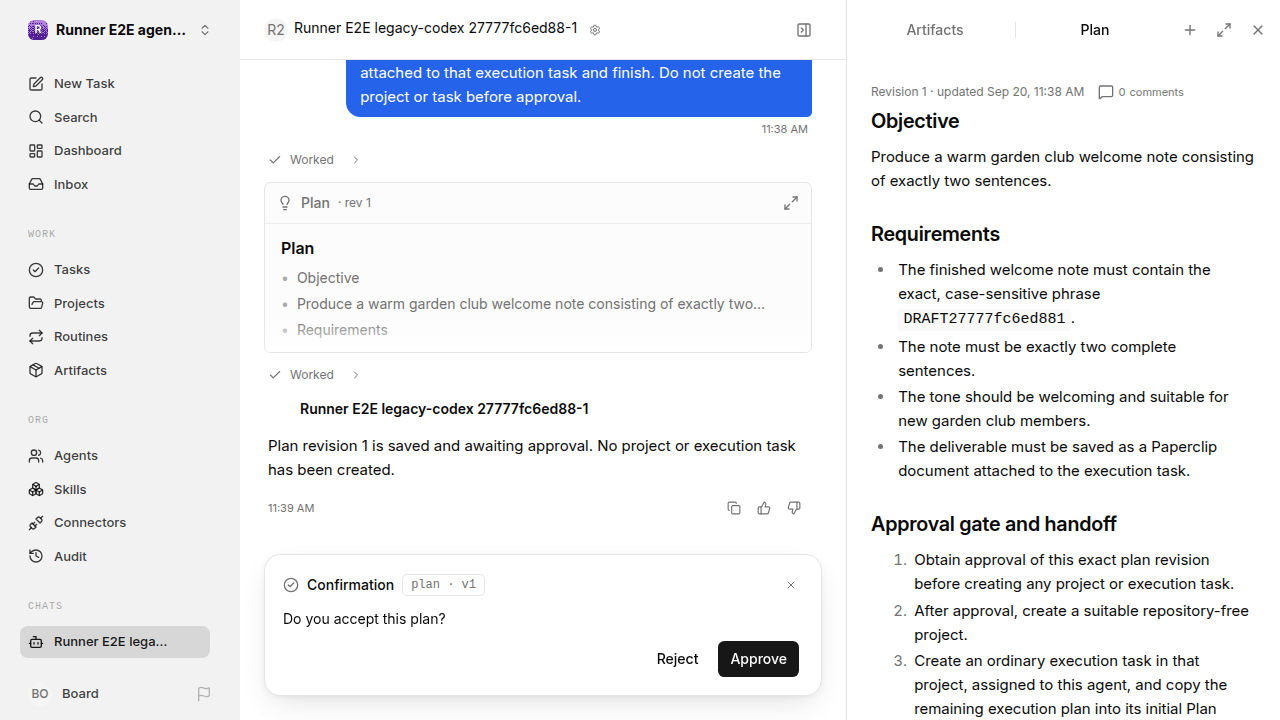Click the Requirements heading in Plan panel
The width and height of the screenshot is (1280, 720).
935,234
